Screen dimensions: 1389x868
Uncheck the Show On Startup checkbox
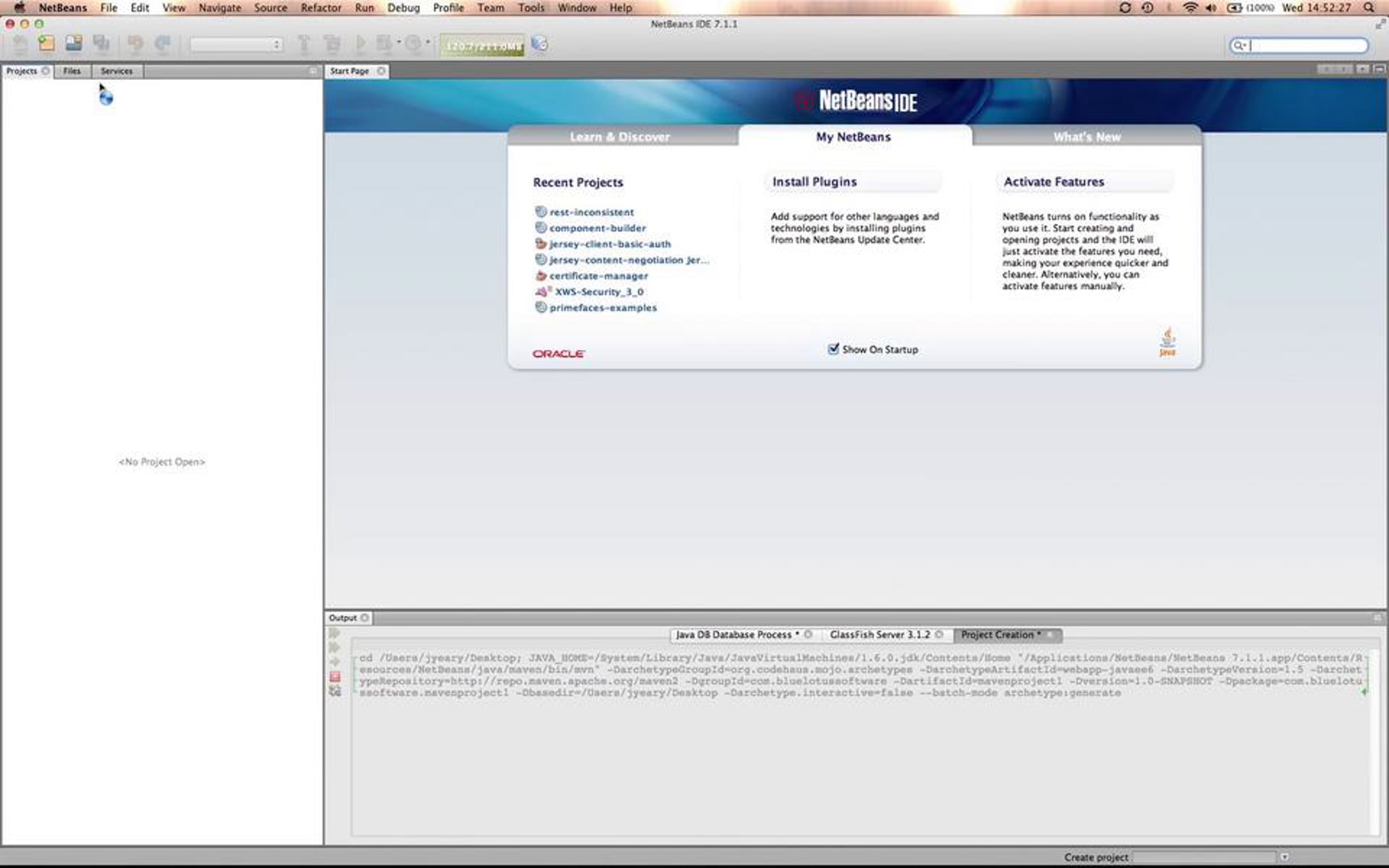click(833, 349)
